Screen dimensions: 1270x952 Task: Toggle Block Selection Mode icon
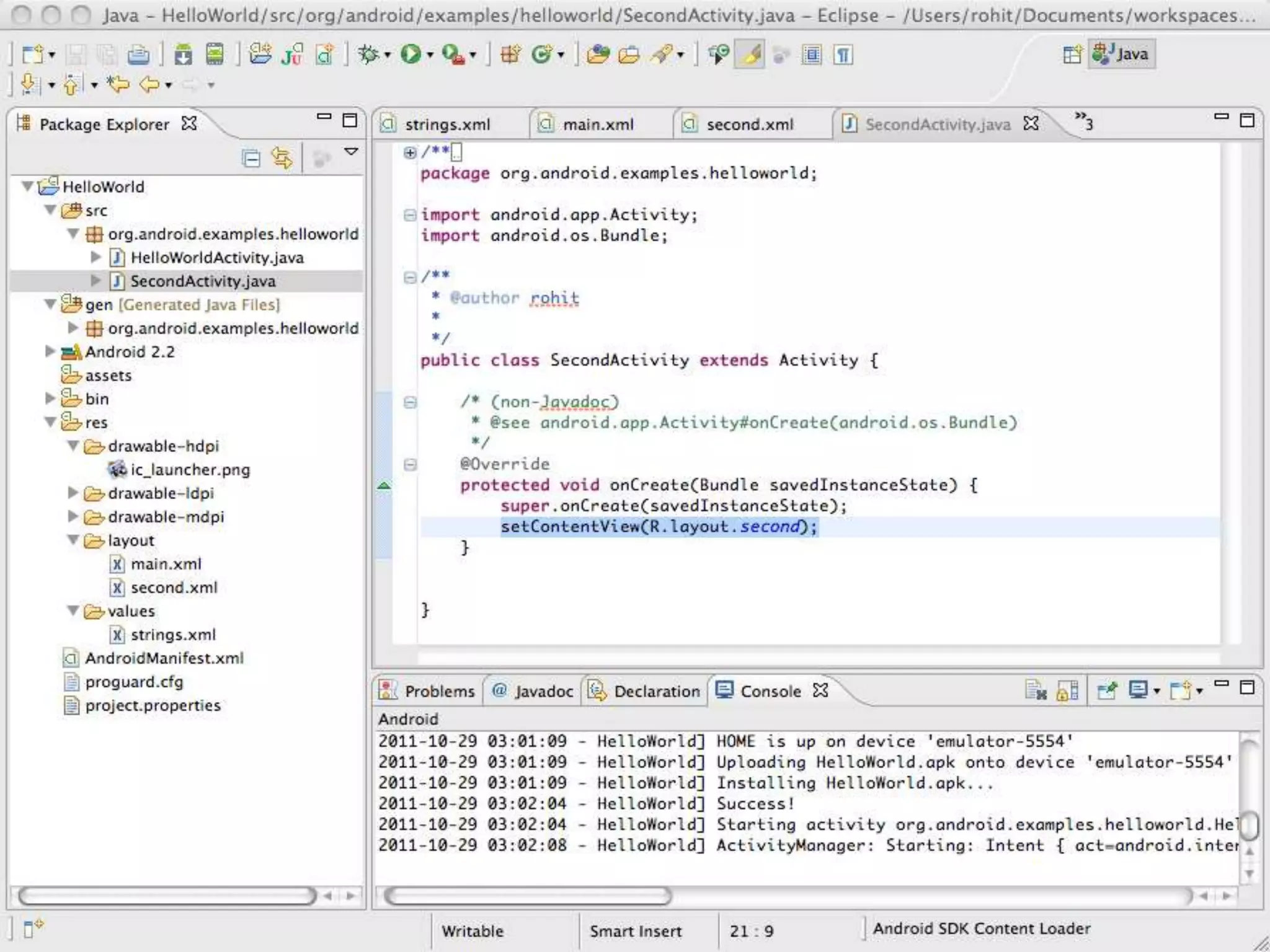(x=812, y=55)
